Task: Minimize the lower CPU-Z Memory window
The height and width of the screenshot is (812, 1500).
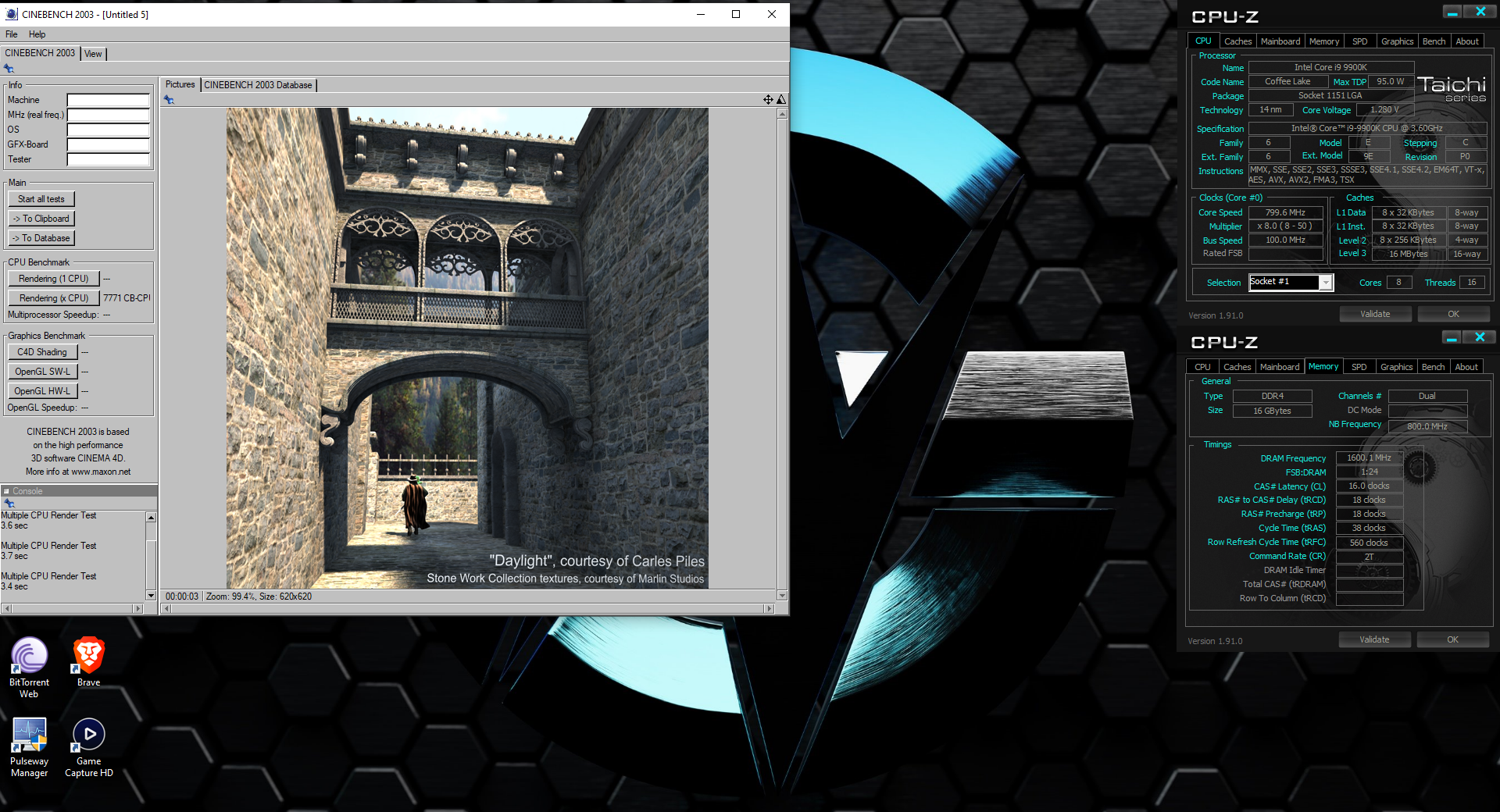Action: 1452,337
